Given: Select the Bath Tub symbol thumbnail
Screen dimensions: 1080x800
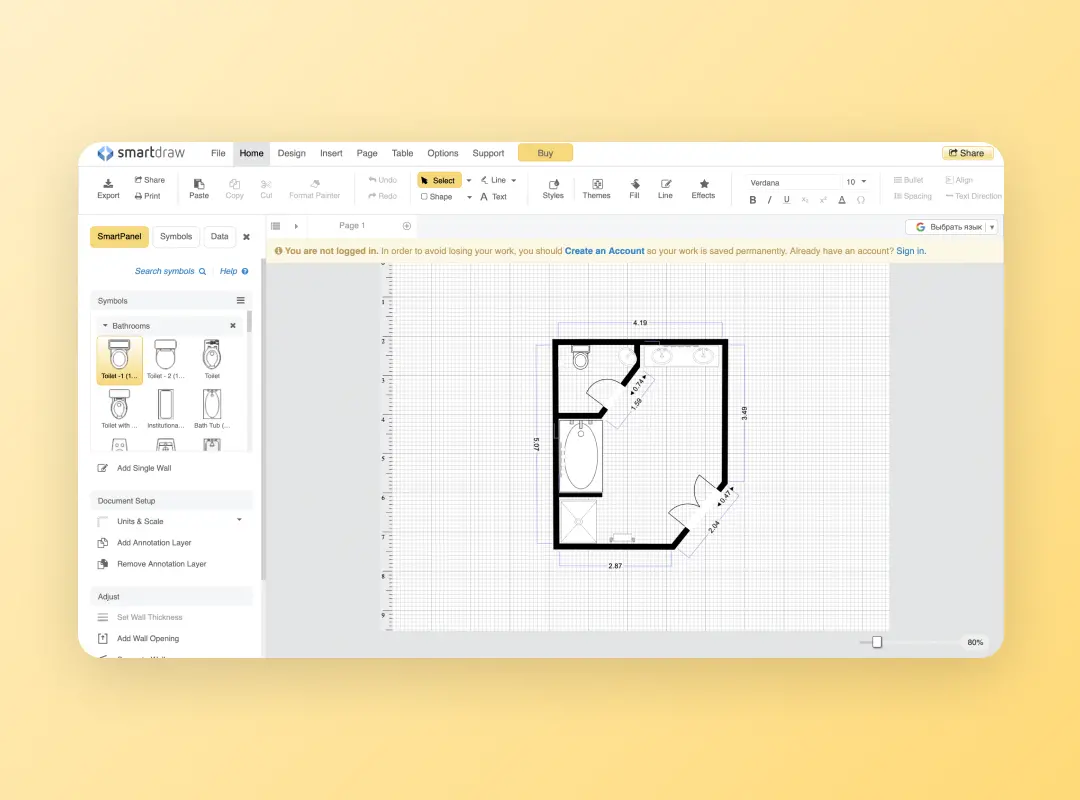Looking at the screenshot, I should pyautogui.click(x=212, y=406).
